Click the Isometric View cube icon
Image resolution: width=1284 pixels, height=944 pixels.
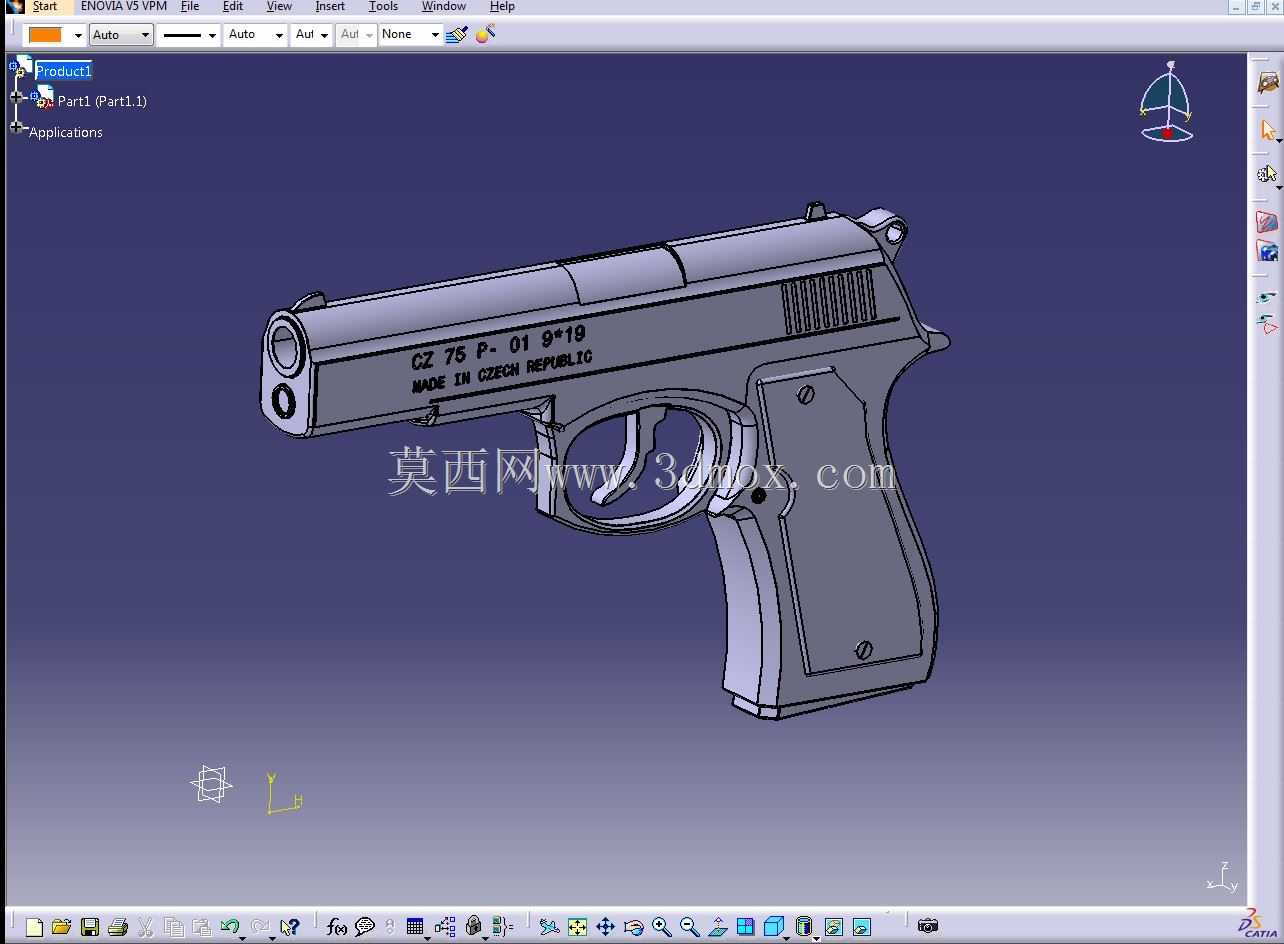pos(773,927)
